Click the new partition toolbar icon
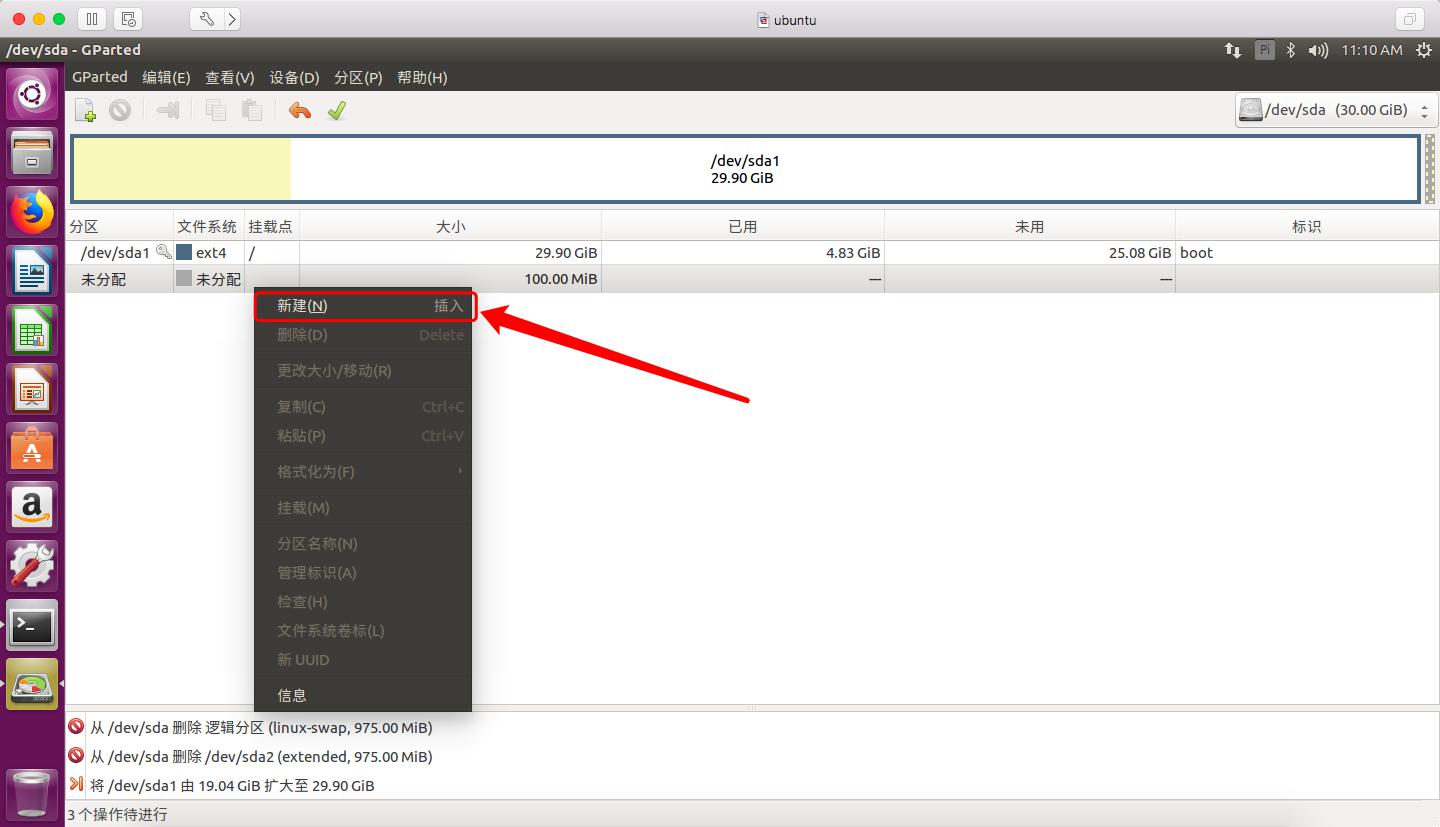Image resolution: width=1440 pixels, height=827 pixels. (x=86, y=110)
